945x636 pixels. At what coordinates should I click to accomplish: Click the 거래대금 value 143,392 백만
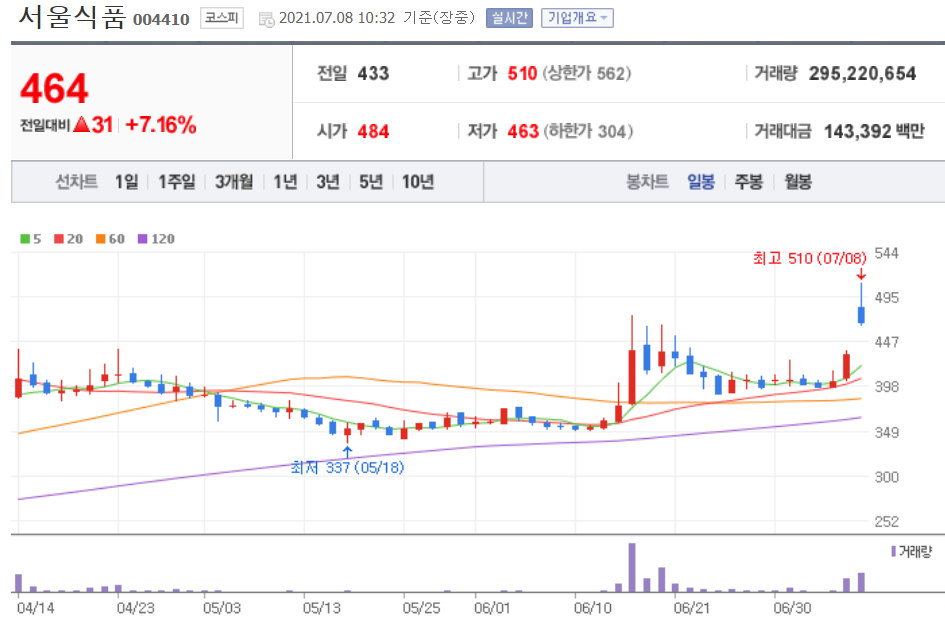(874, 131)
